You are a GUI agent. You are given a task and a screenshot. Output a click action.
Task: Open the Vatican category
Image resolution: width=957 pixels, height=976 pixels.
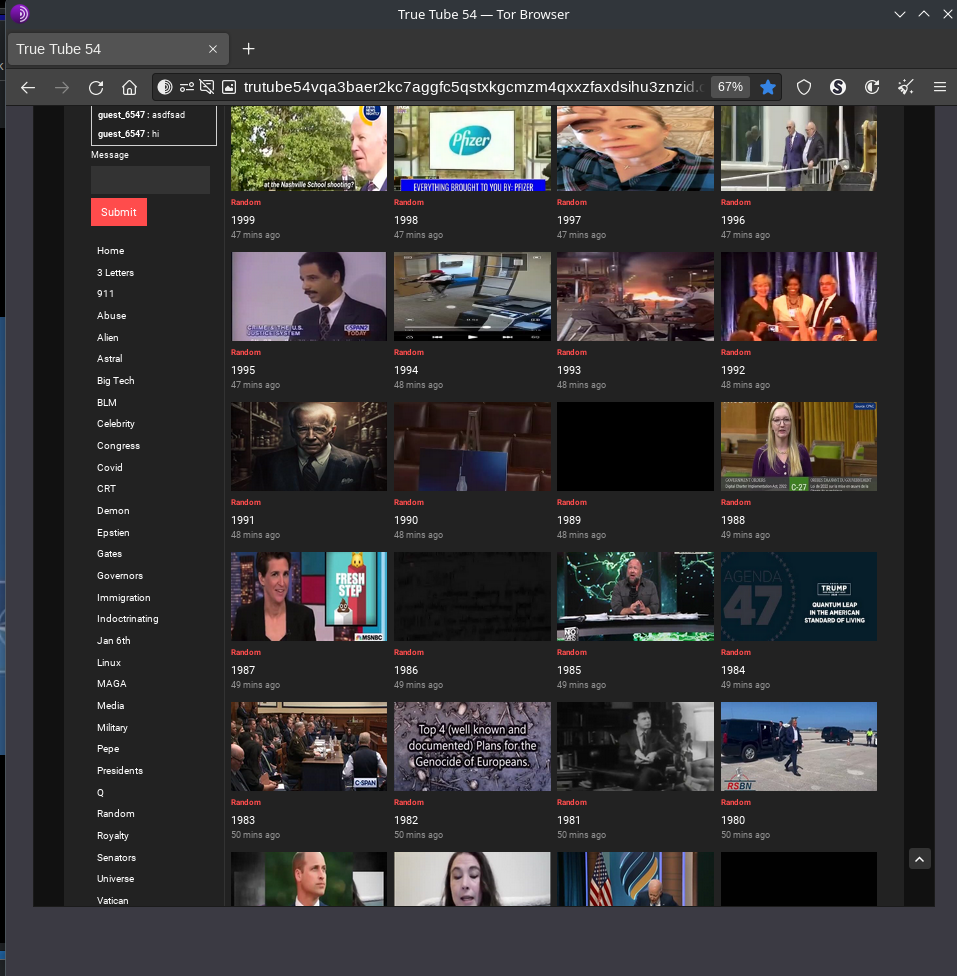coord(112,901)
